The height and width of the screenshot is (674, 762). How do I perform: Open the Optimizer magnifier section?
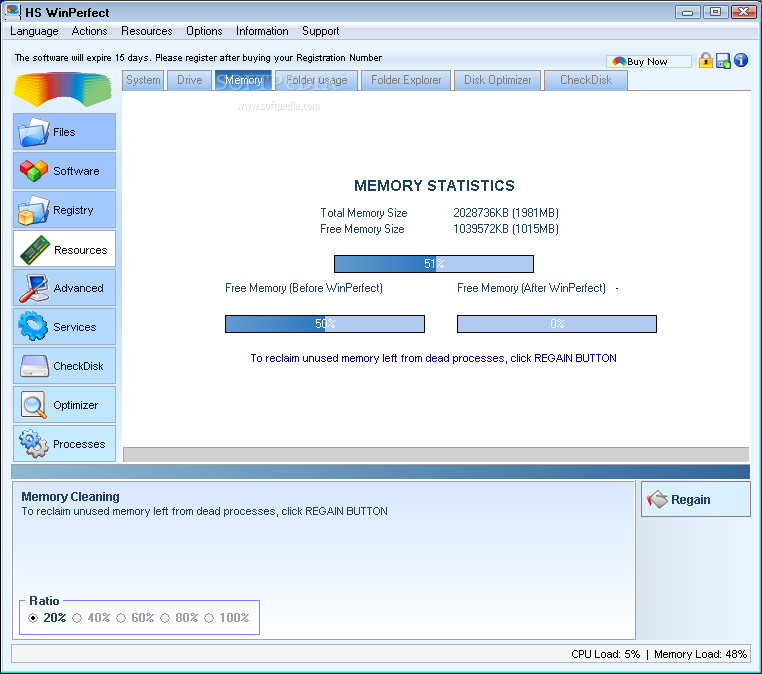pos(64,405)
